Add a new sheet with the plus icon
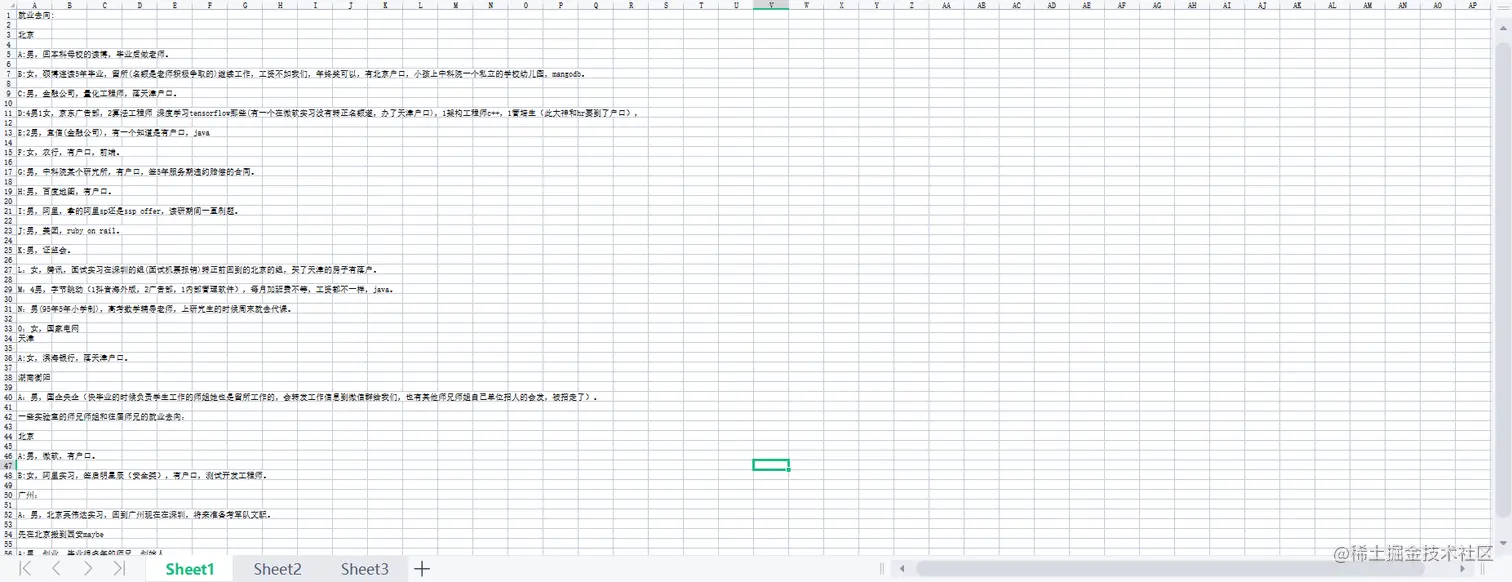 (x=422, y=568)
